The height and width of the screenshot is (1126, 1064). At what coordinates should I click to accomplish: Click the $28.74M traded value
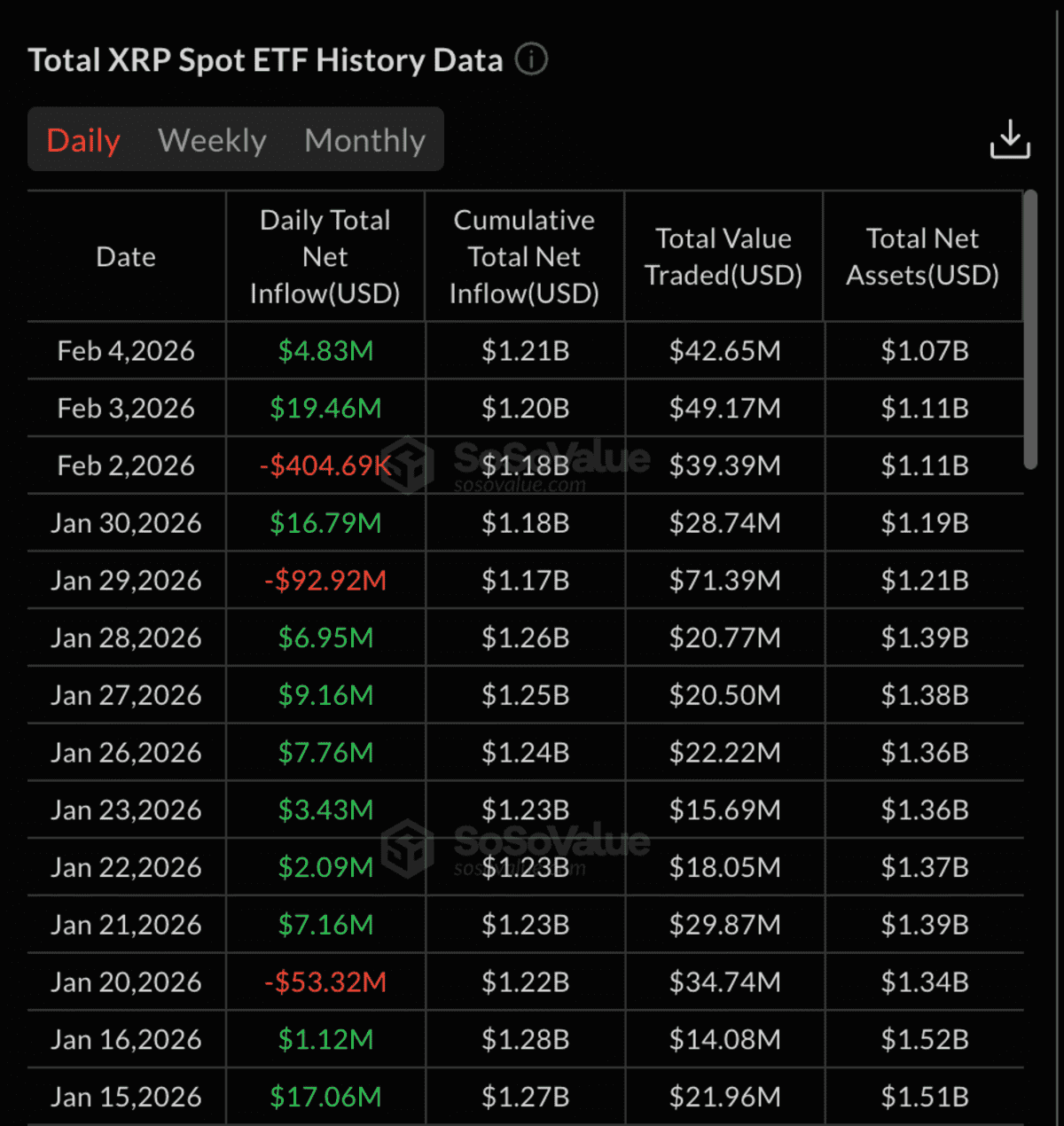pos(724,523)
